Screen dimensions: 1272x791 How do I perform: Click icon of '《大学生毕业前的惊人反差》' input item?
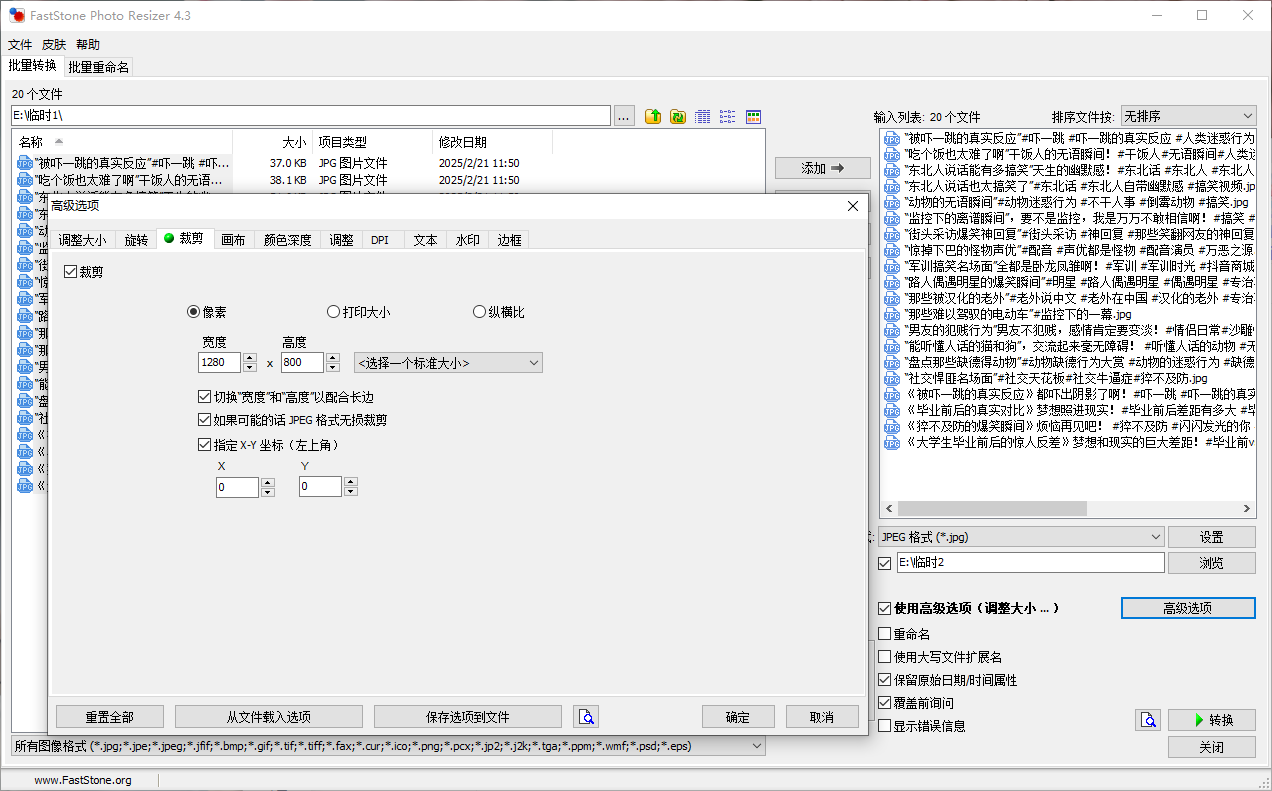click(x=893, y=442)
